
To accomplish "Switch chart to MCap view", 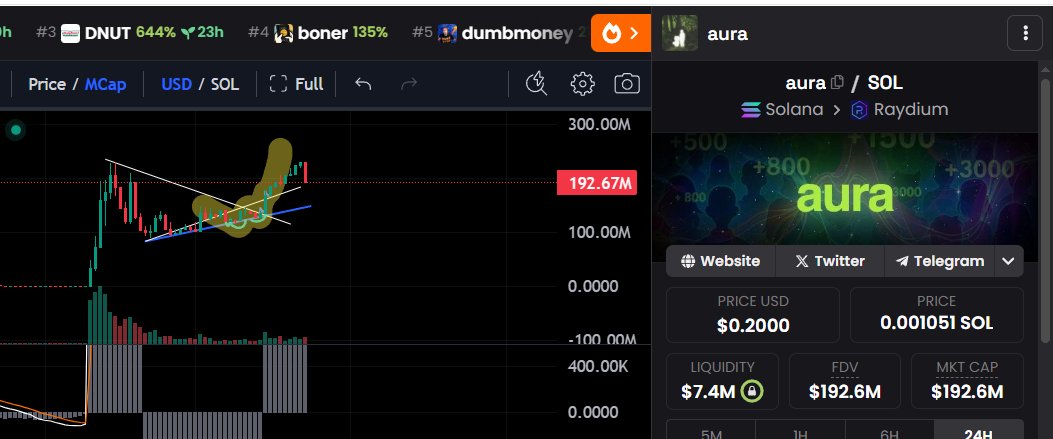I will click(x=105, y=84).
